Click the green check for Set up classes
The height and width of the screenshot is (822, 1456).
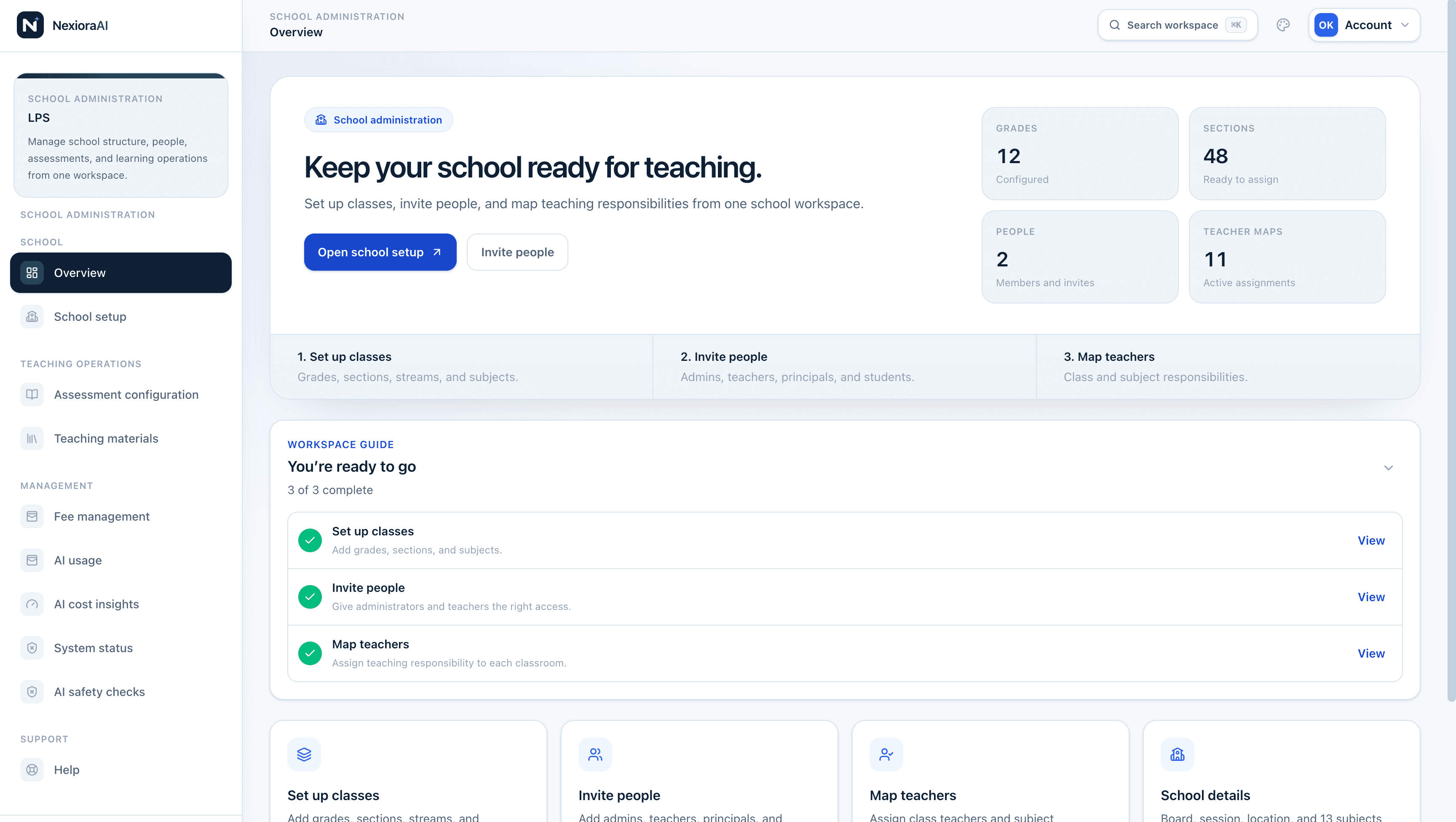pyautogui.click(x=310, y=540)
